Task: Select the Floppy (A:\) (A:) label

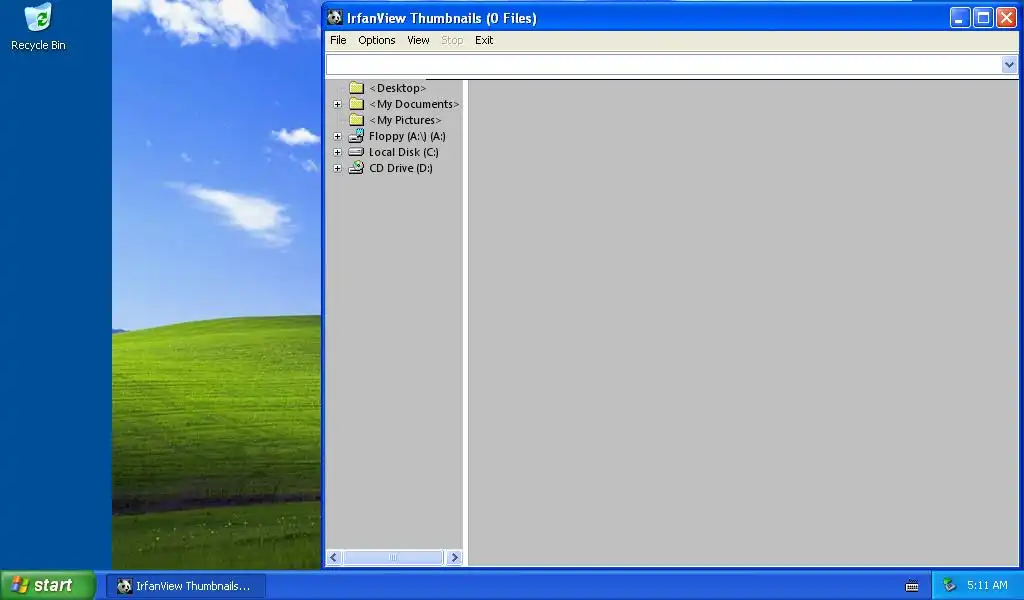Action: [407, 136]
